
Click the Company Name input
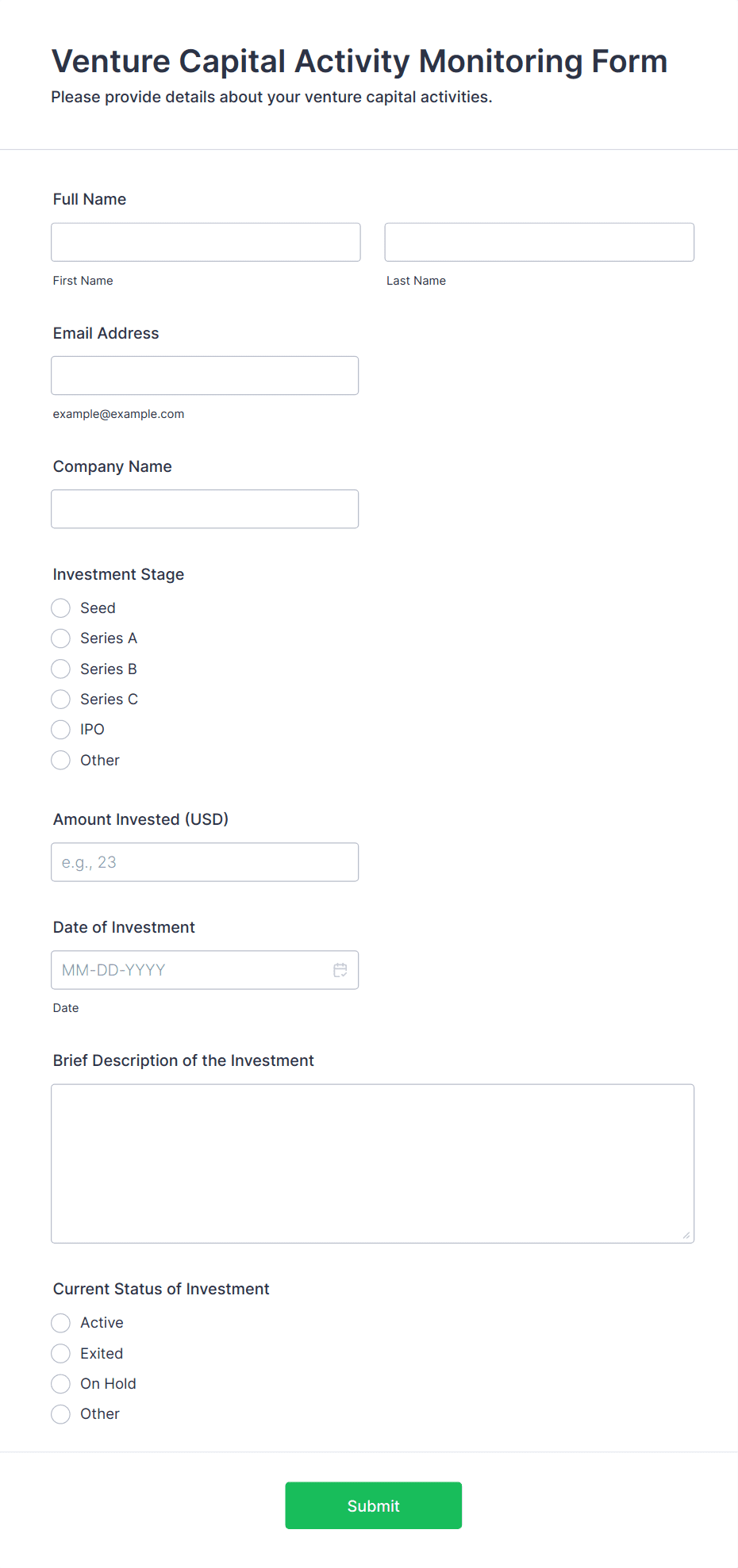[205, 509]
